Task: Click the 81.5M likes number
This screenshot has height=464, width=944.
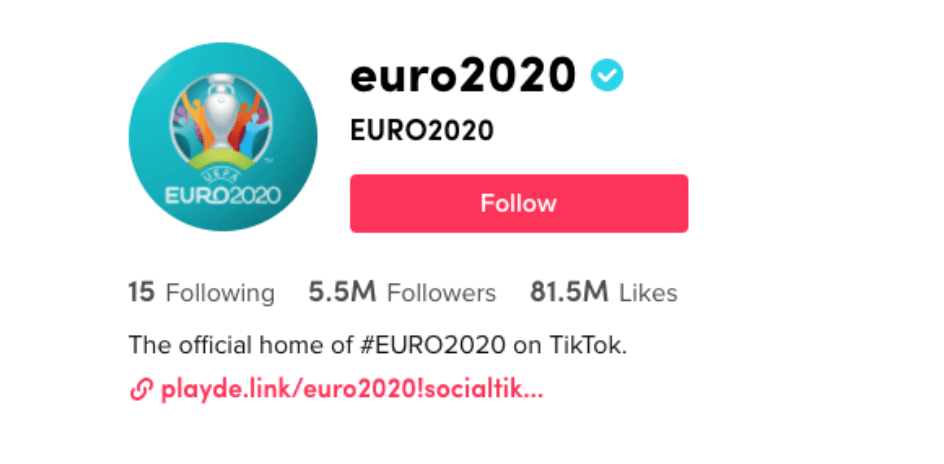Action: (569, 293)
